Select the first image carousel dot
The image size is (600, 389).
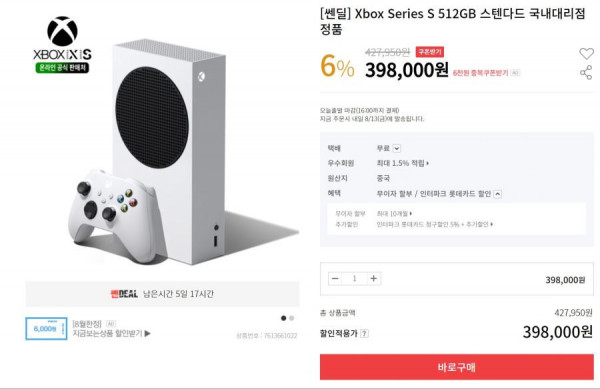(x=284, y=318)
